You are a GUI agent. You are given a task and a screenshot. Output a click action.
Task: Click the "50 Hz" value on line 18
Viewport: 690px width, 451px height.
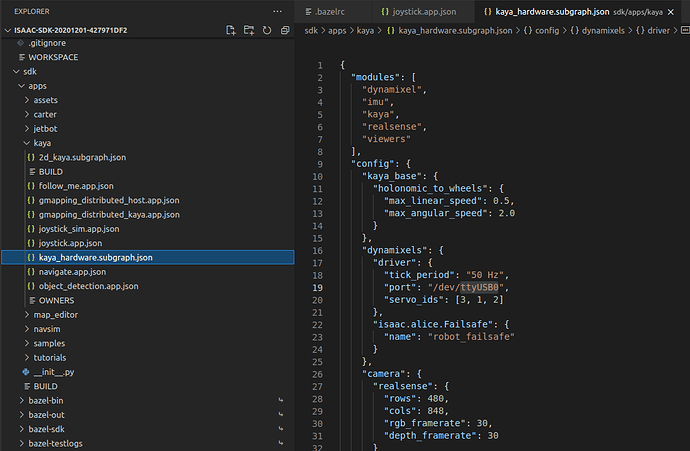click(x=484, y=275)
